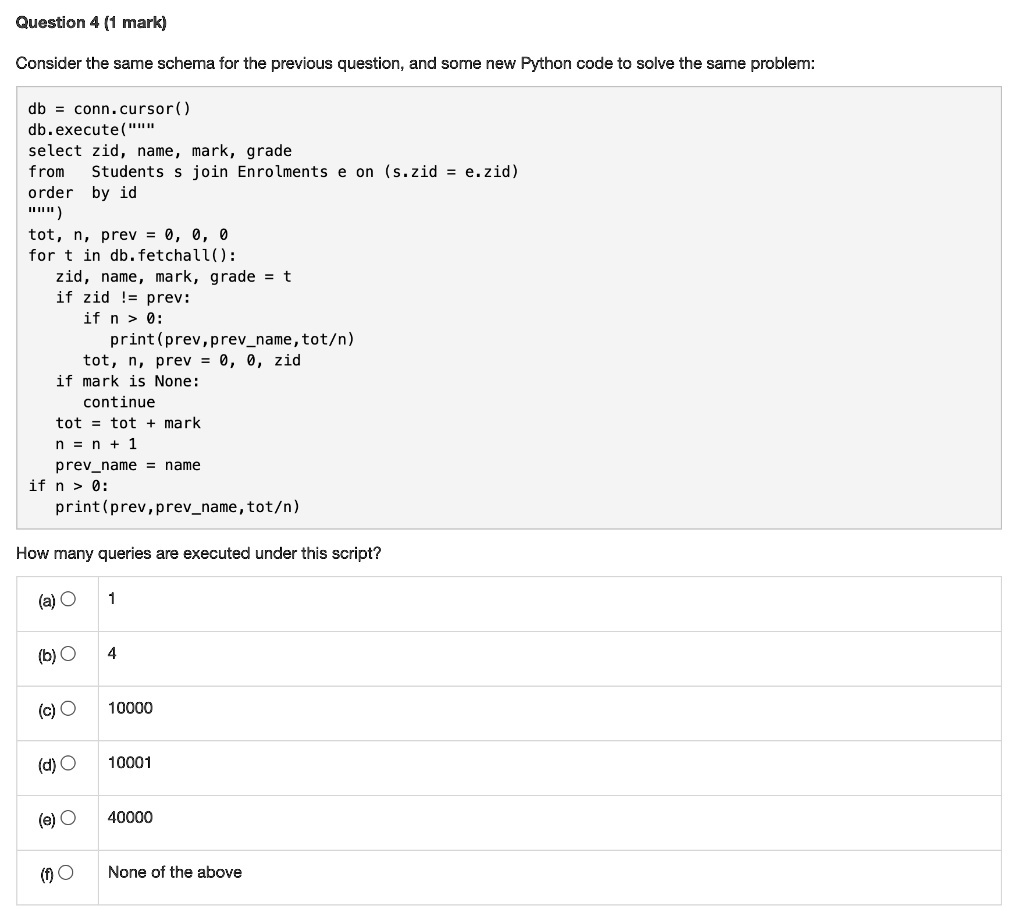Screen dimensions: 1024x909
Task: Pick the option showing 10001
Action: pos(129,762)
